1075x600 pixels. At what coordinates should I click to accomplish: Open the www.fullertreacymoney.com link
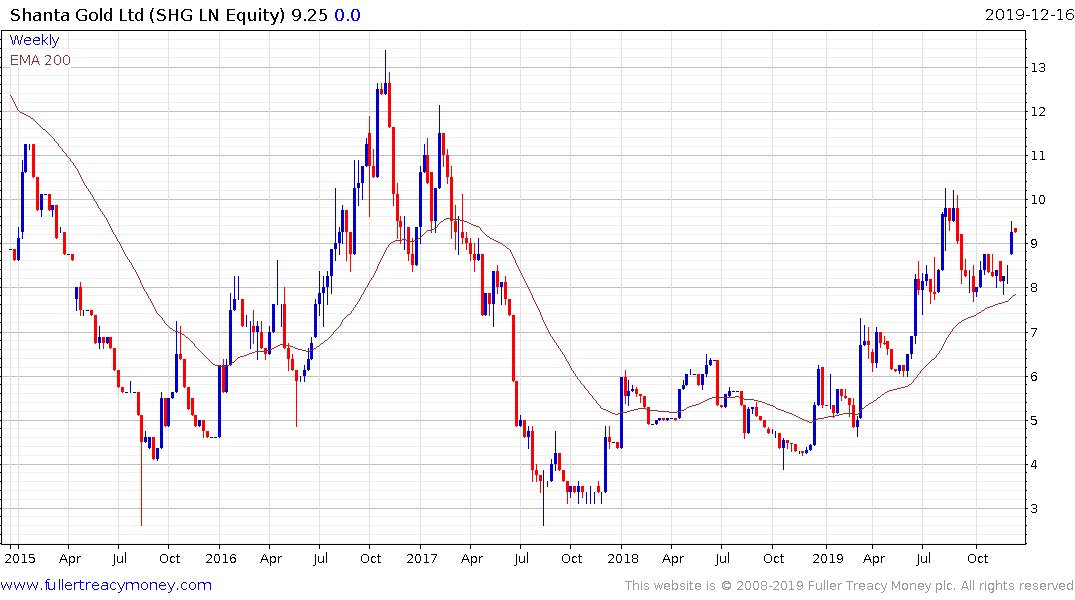pos(106,585)
